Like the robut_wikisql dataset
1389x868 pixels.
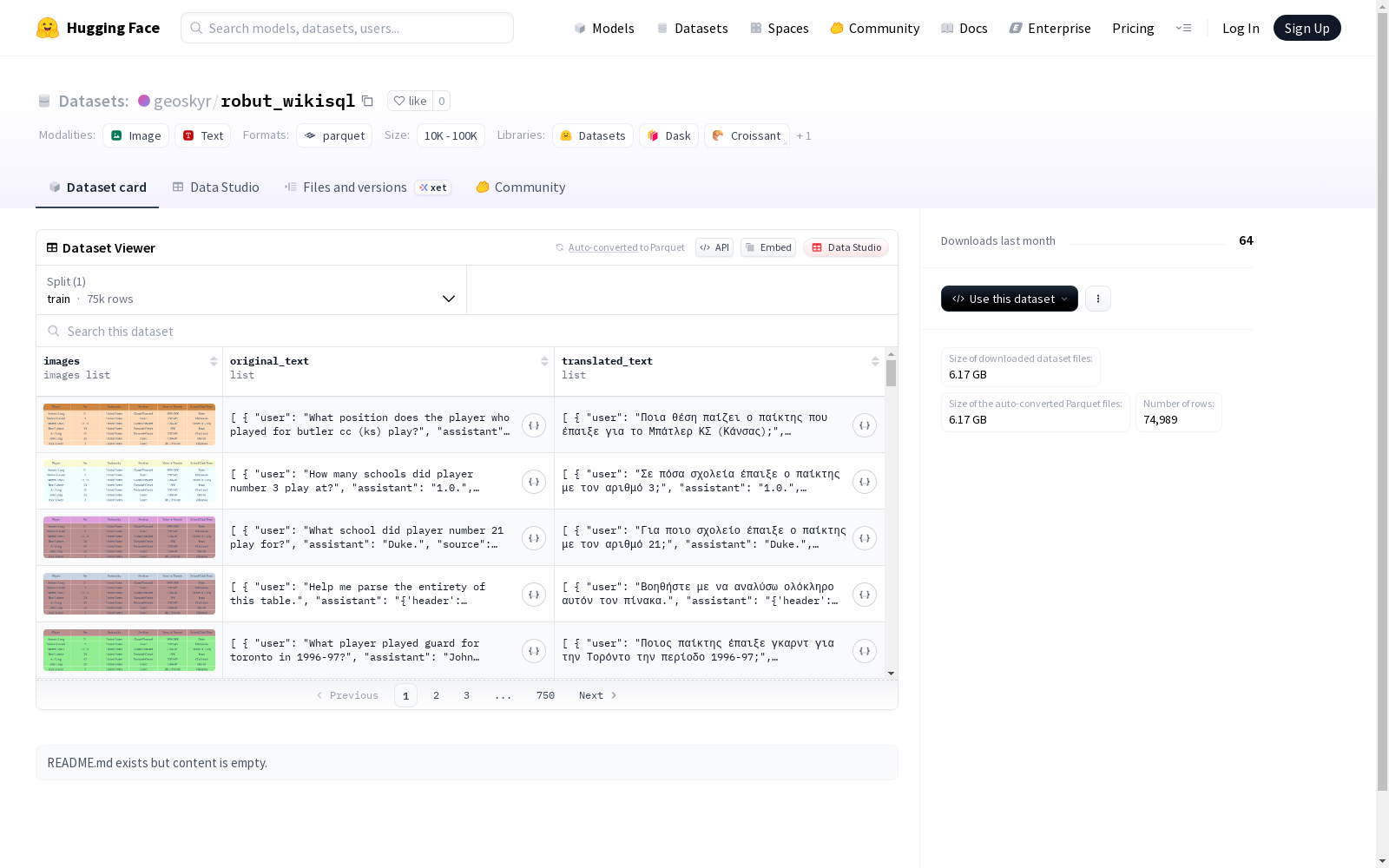point(410,101)
